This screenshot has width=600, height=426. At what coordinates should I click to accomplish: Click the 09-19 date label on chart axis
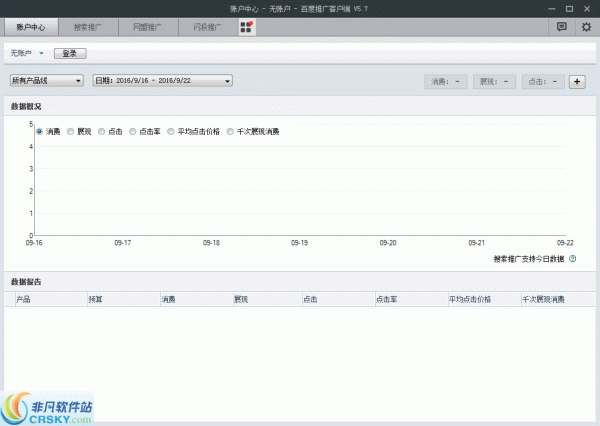tap(299, 243)
